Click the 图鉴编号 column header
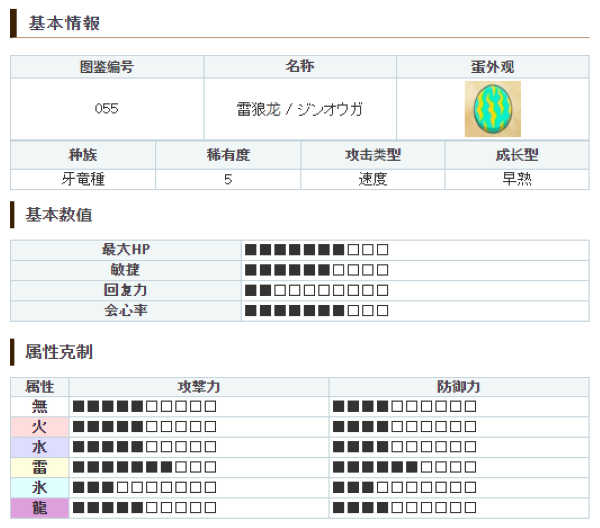600x528 pixels. (107, 67)
